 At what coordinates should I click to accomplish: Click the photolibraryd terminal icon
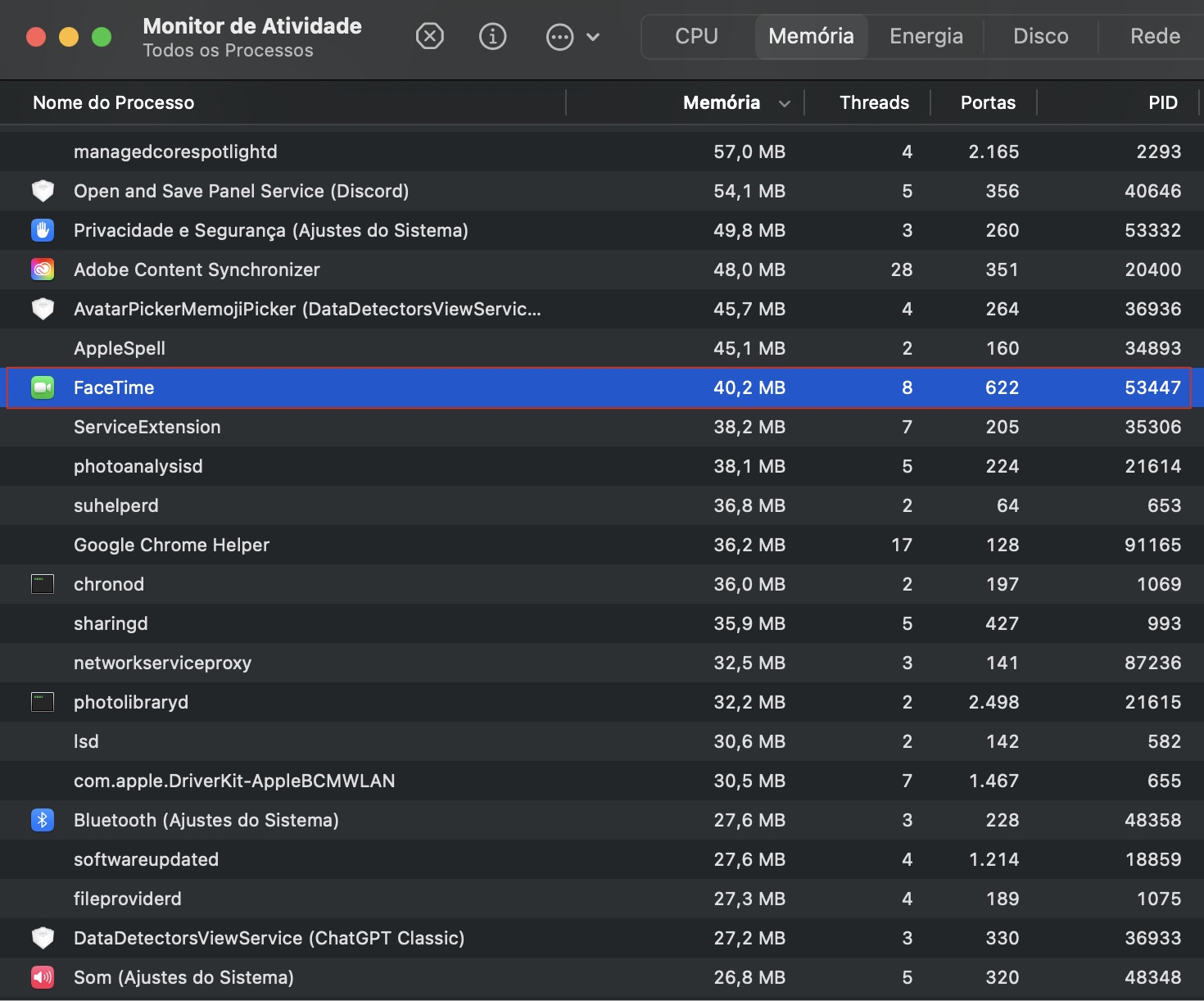(43, 702)
